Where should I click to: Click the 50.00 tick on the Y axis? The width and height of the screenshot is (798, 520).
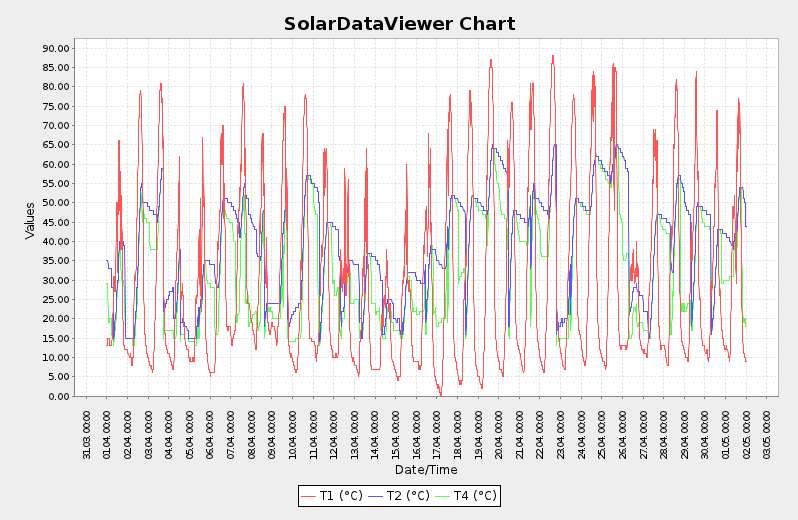55,203
